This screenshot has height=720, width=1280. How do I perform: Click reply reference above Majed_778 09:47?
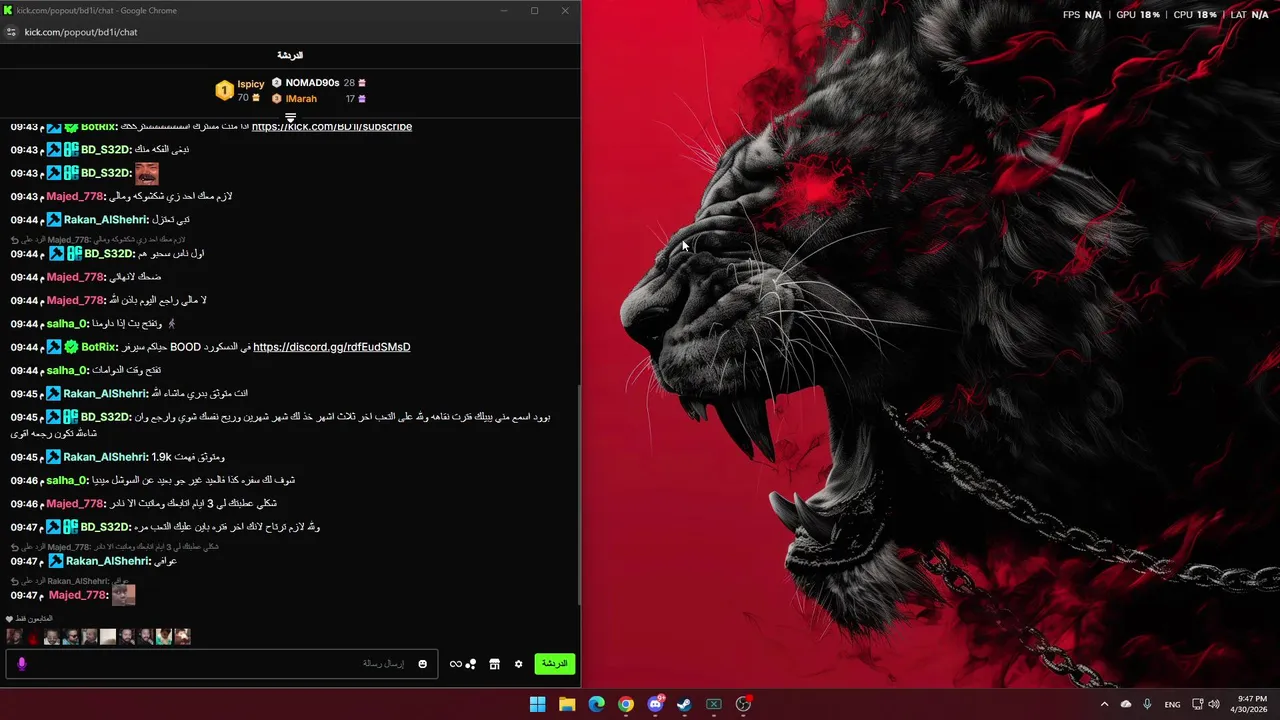pyautogui.click(x=70, y=581)
